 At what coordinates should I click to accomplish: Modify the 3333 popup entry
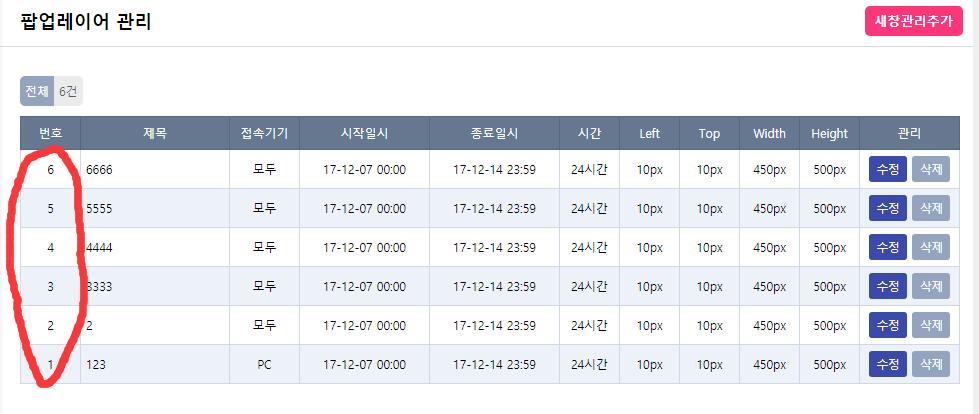(x=887, y=286)
